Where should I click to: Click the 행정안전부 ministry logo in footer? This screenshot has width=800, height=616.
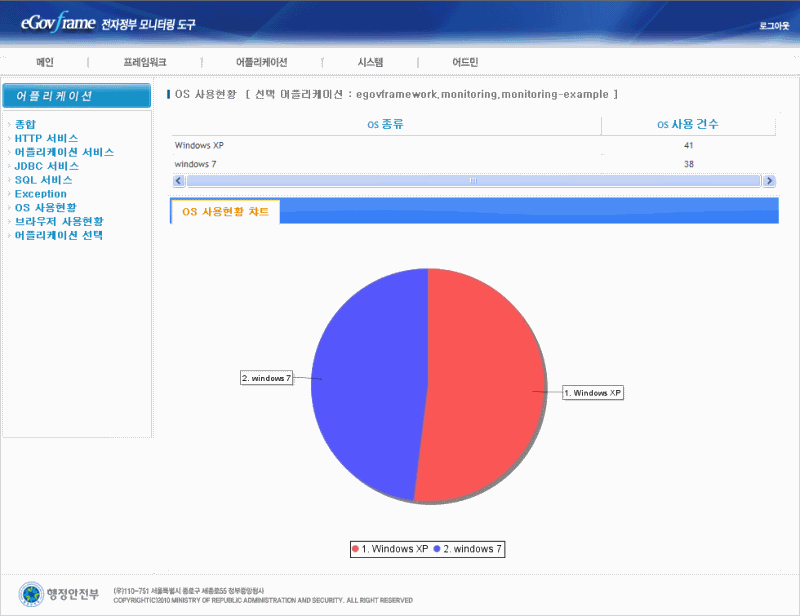(60, 593)
